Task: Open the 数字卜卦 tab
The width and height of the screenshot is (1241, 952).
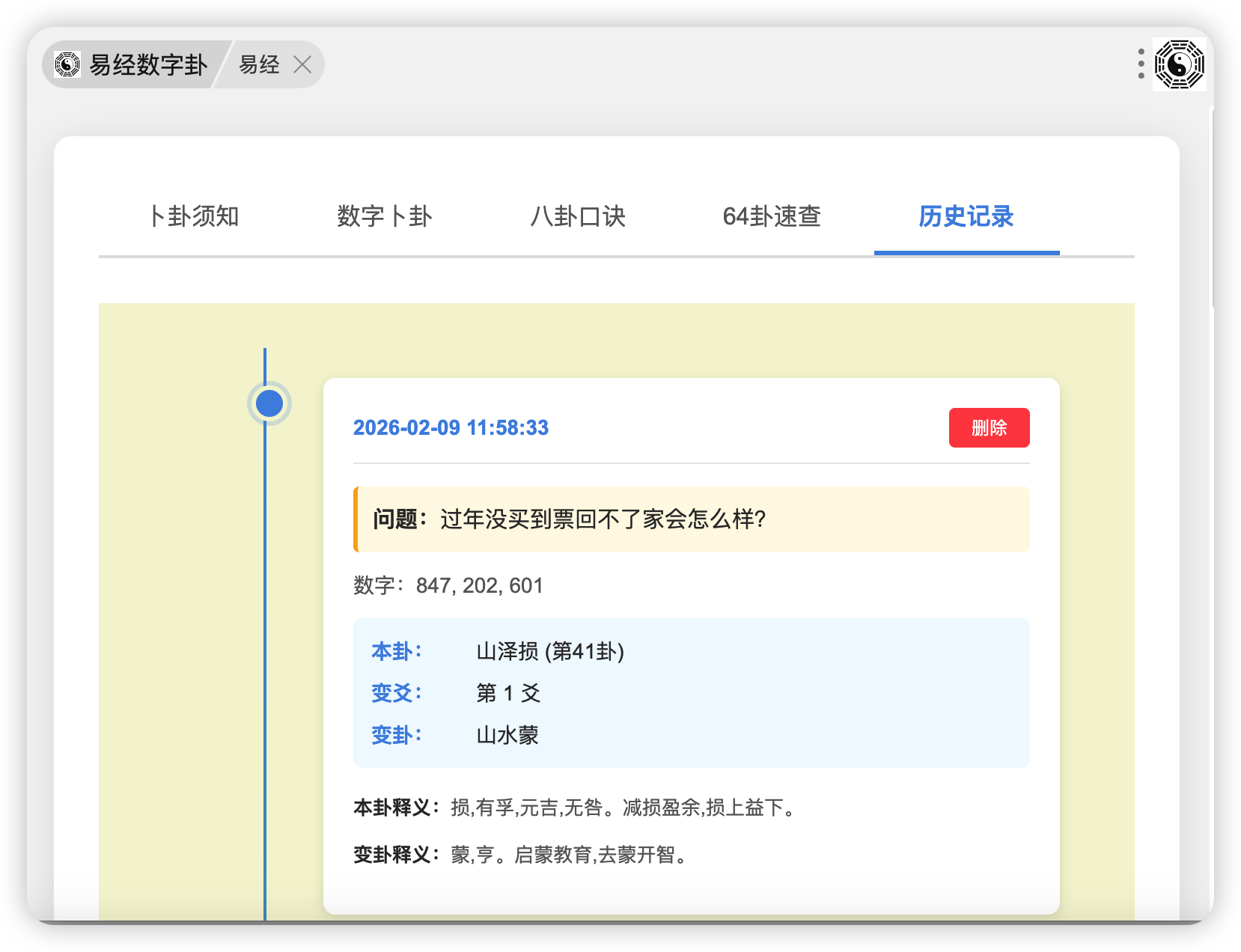Action: [x=385, y=216]
